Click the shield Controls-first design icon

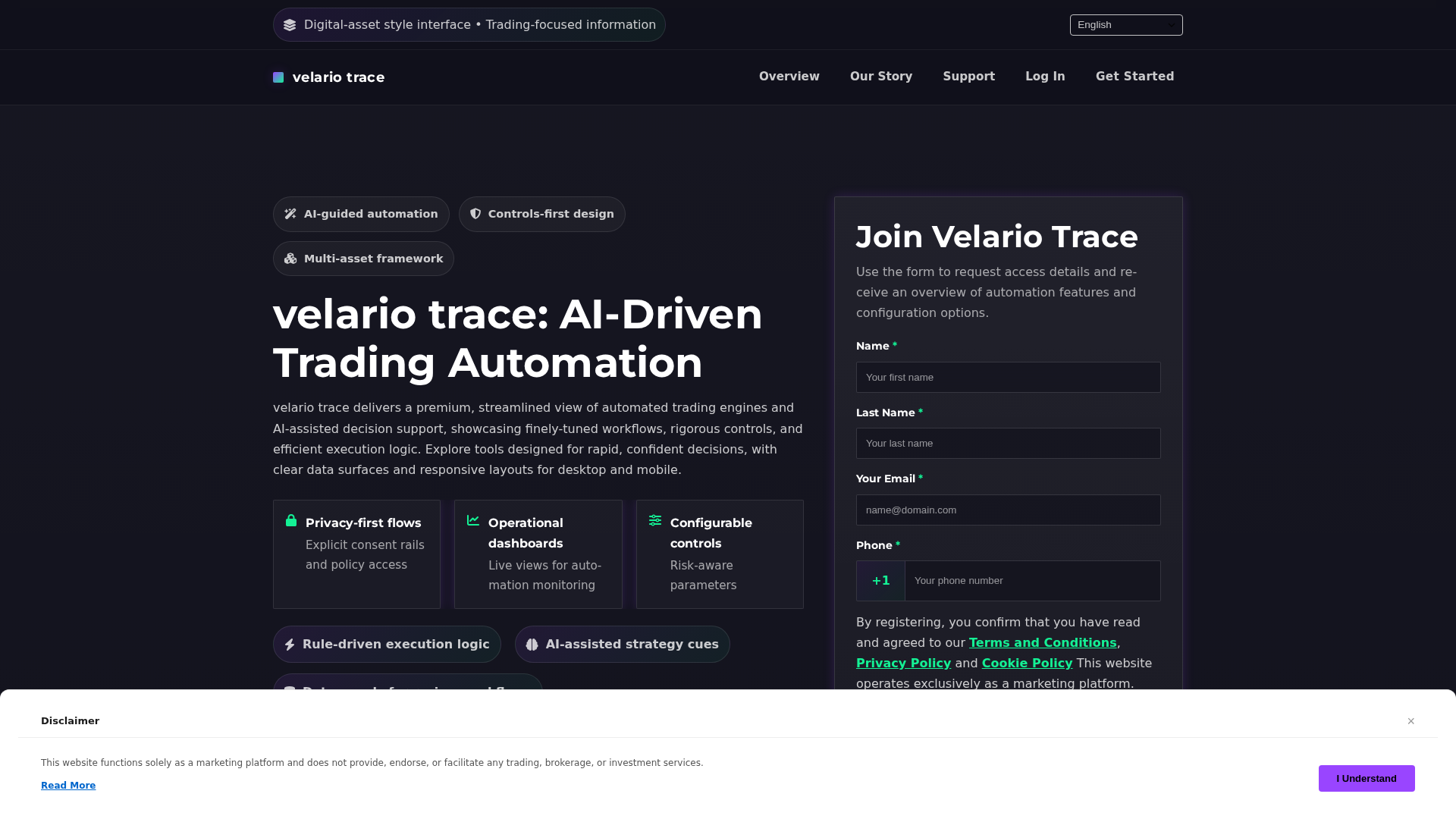475,214
